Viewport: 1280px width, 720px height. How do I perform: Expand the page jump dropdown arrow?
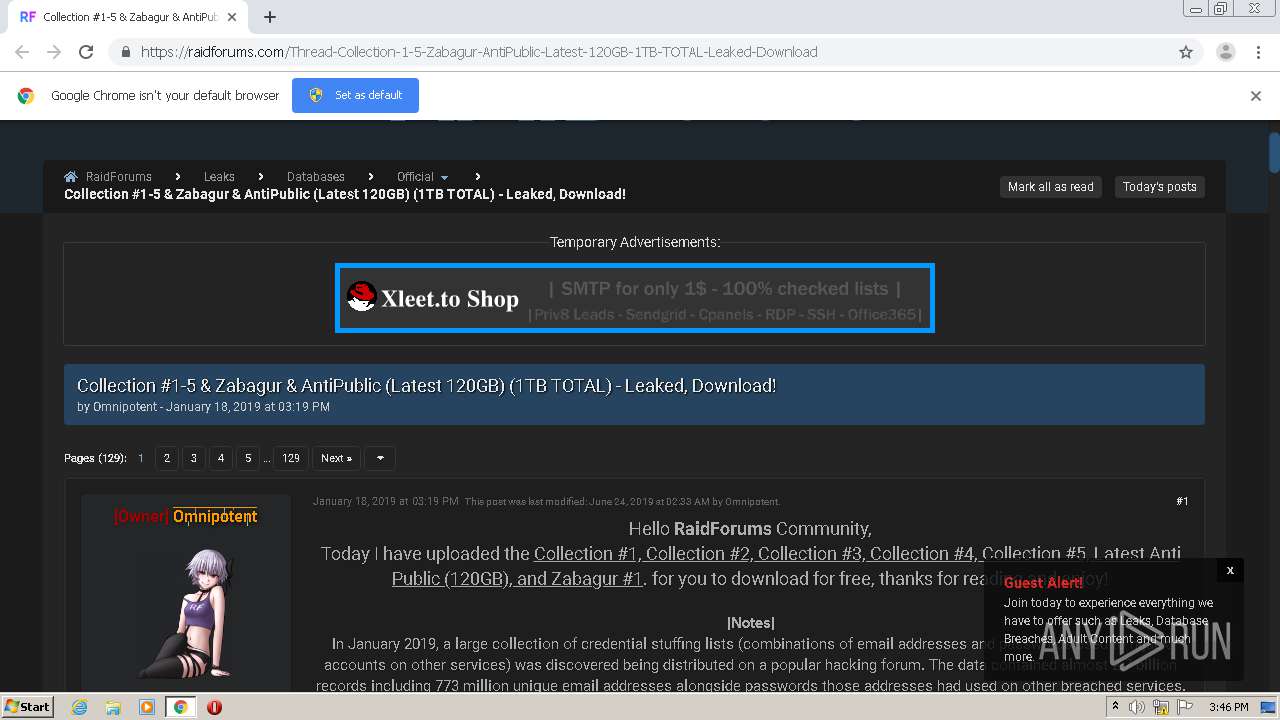click(x=380, y=458)
